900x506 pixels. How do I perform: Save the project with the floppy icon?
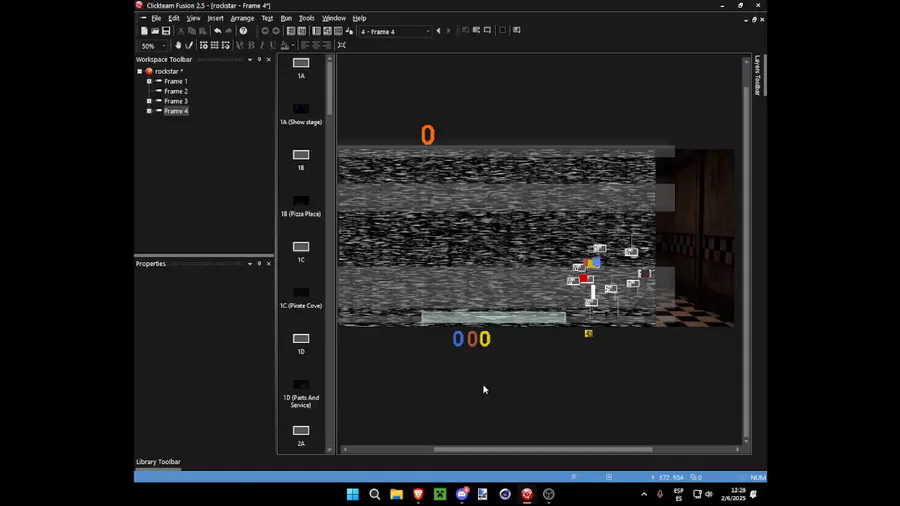pos(166,31)
